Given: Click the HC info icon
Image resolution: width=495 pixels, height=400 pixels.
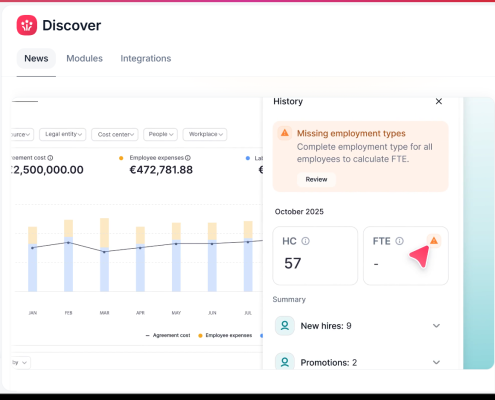Looking at the screenshot, I should coord(305,241).
